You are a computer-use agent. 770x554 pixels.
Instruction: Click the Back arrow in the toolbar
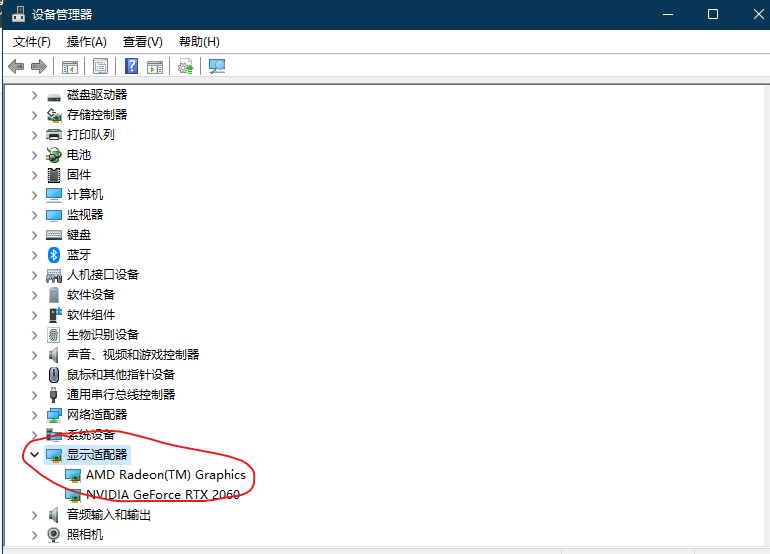point(16,66)
